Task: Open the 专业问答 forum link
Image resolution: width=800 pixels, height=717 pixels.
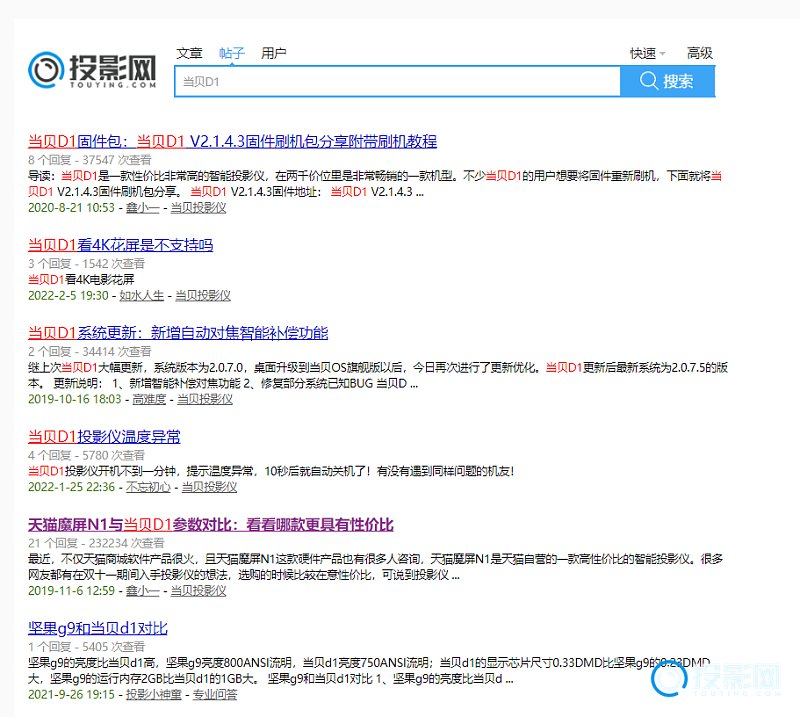Action: pos(217,694)
